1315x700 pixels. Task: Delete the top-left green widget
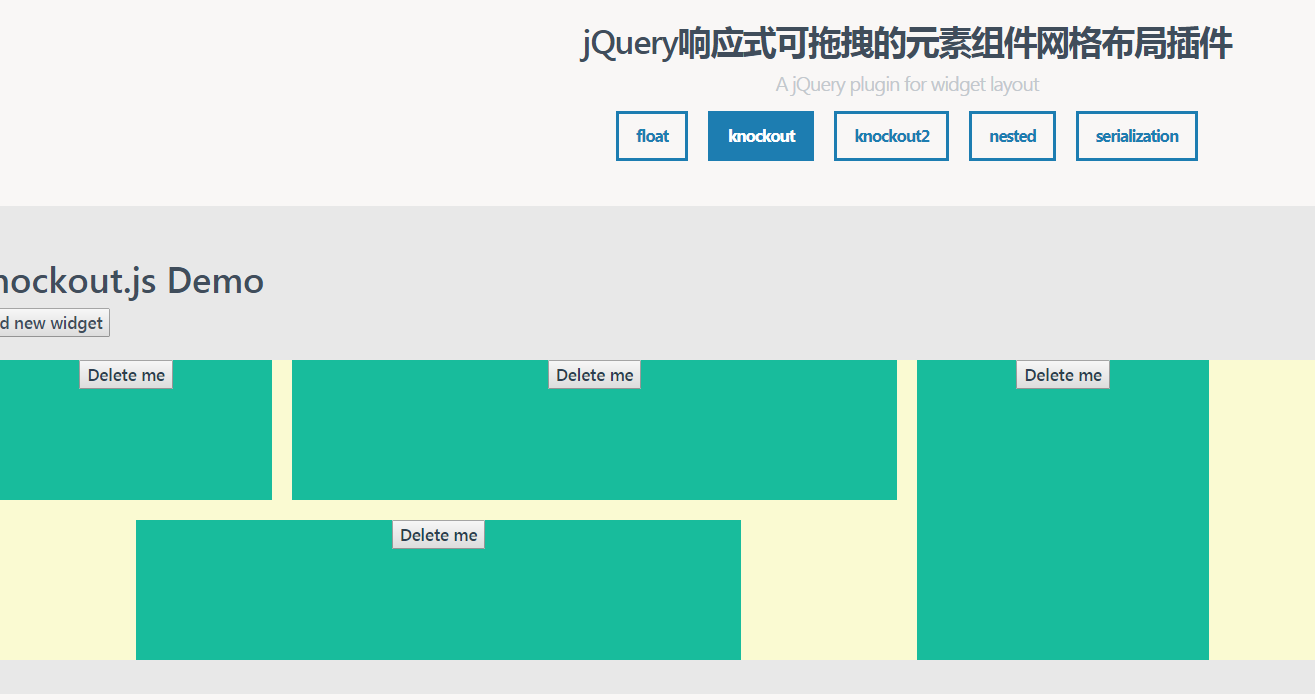click(x=126, y=375)
